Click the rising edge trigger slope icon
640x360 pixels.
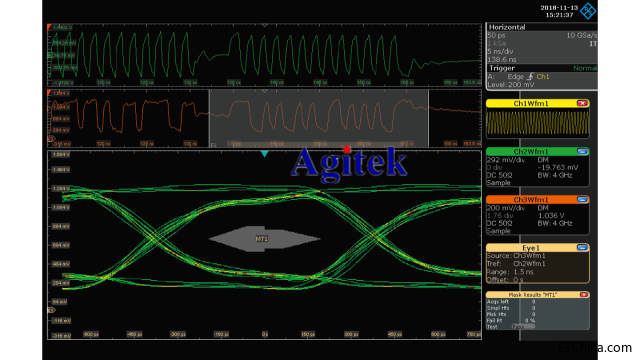coord(530,76)
